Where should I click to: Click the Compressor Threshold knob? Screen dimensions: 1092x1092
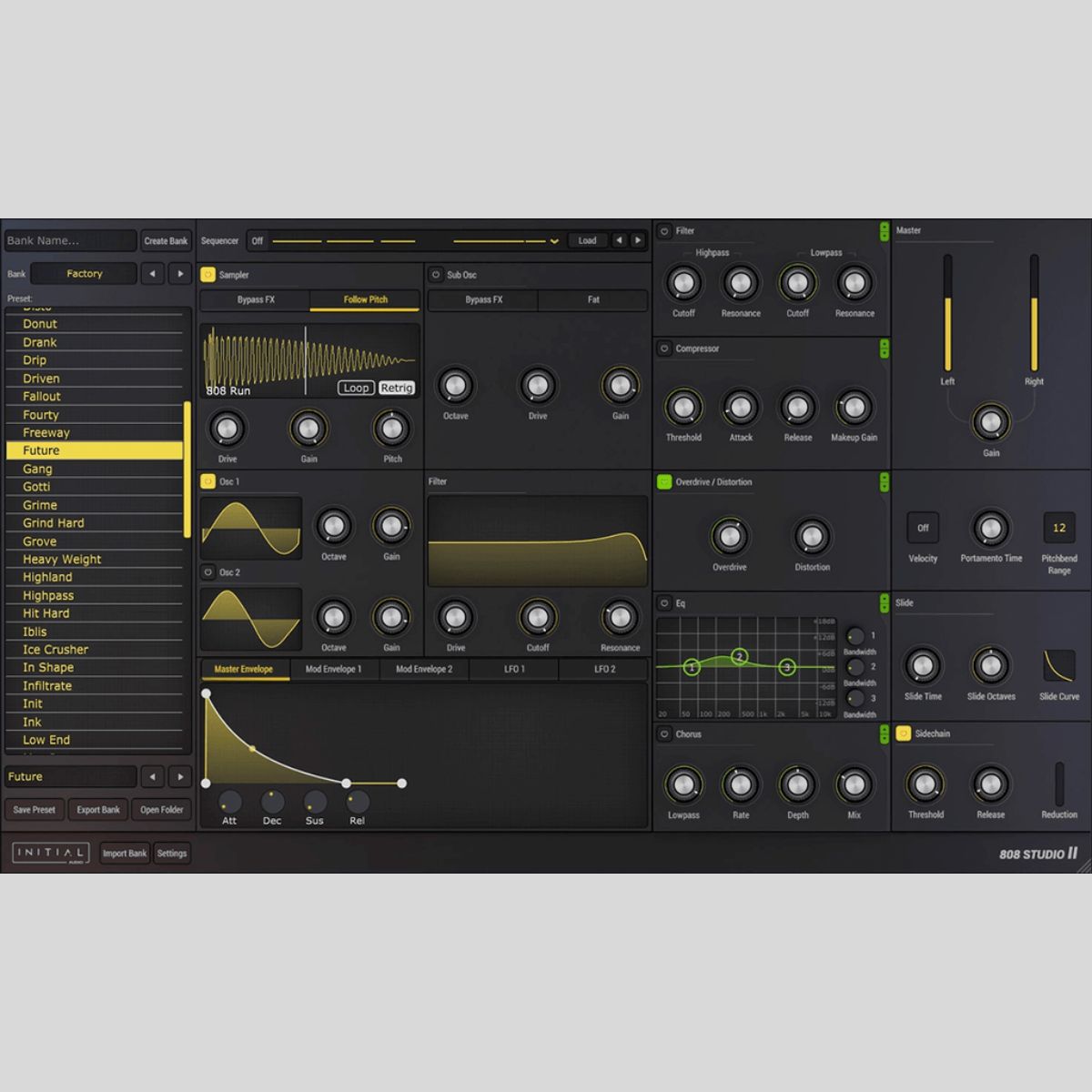point(683,408)
